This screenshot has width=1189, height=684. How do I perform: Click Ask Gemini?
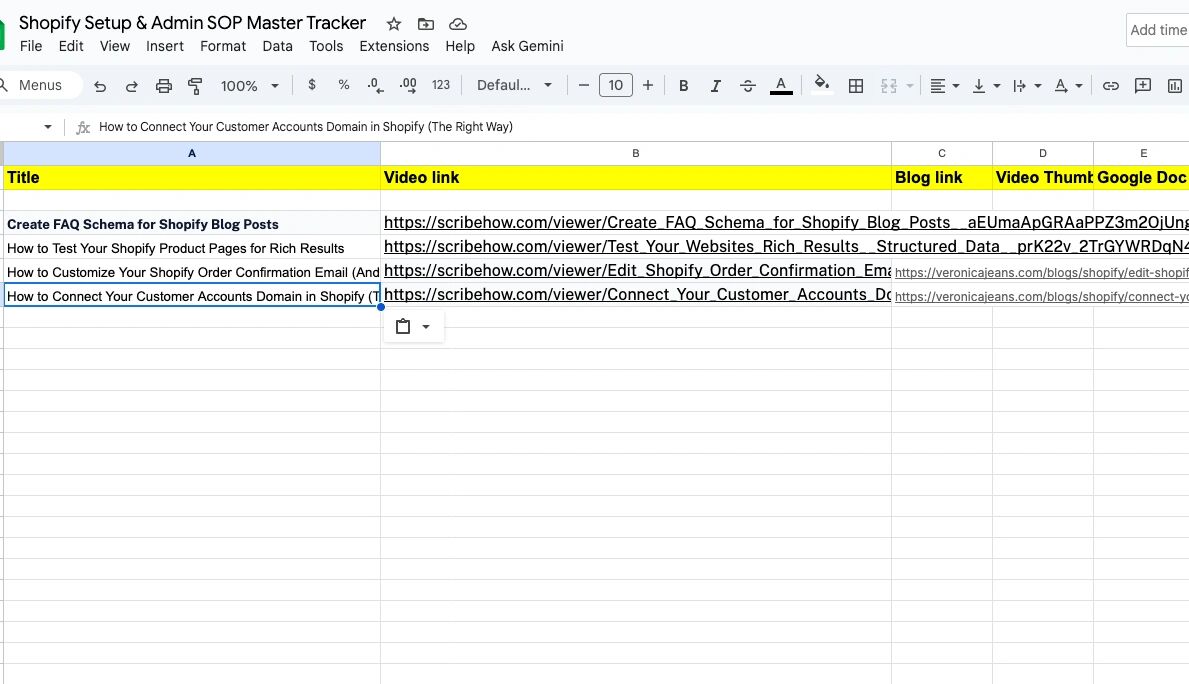pyautogui.click(x=527, y=46)
